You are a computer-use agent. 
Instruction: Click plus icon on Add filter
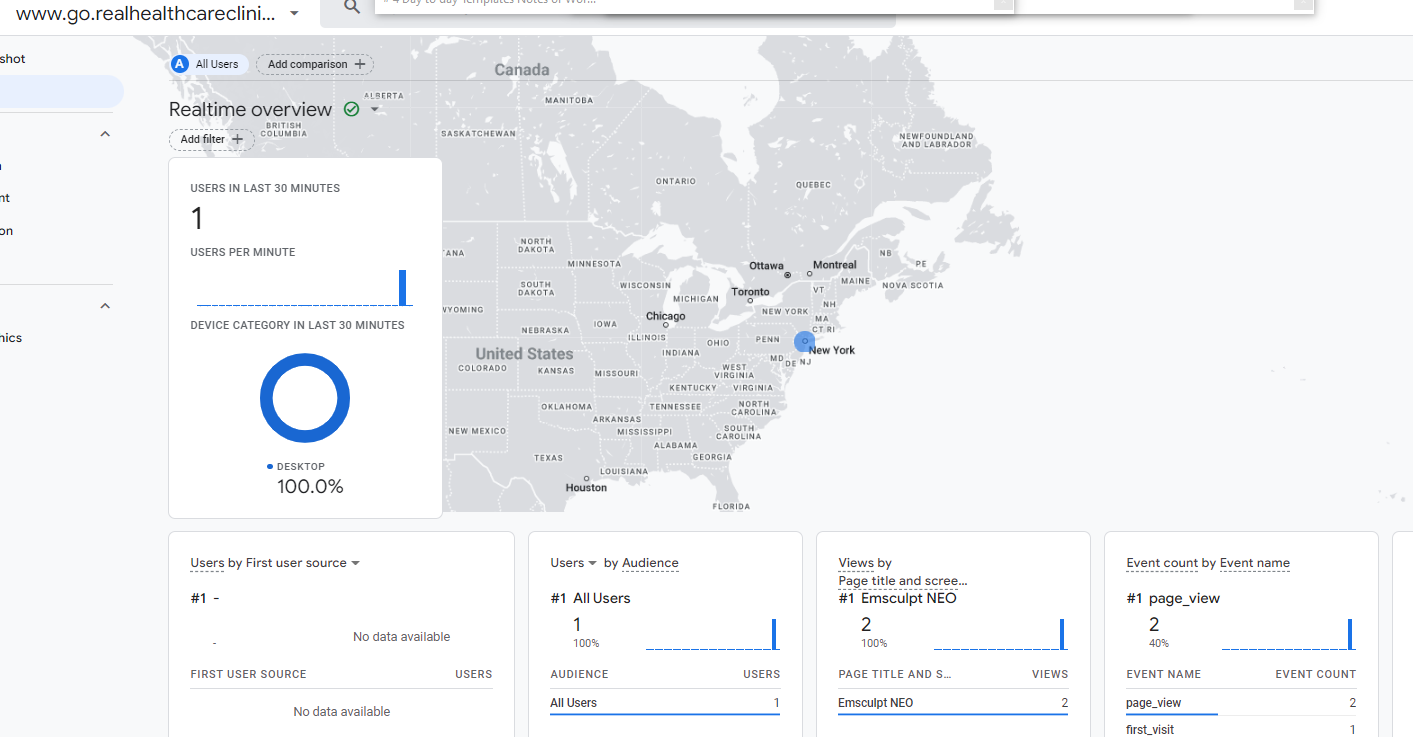pyautogui.click(x=237, y=139)
